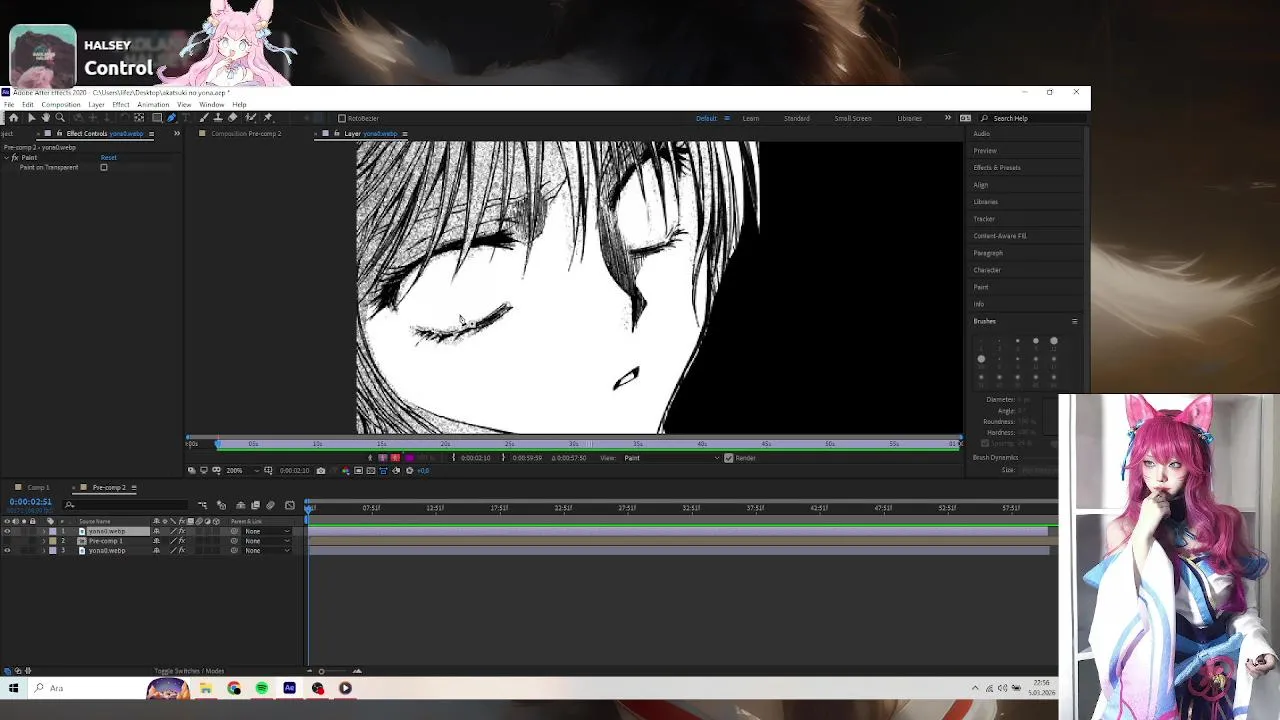Screen dimensions: 1280x720
Task: Open the channel color display icon
Action: [x=345, y=470]
